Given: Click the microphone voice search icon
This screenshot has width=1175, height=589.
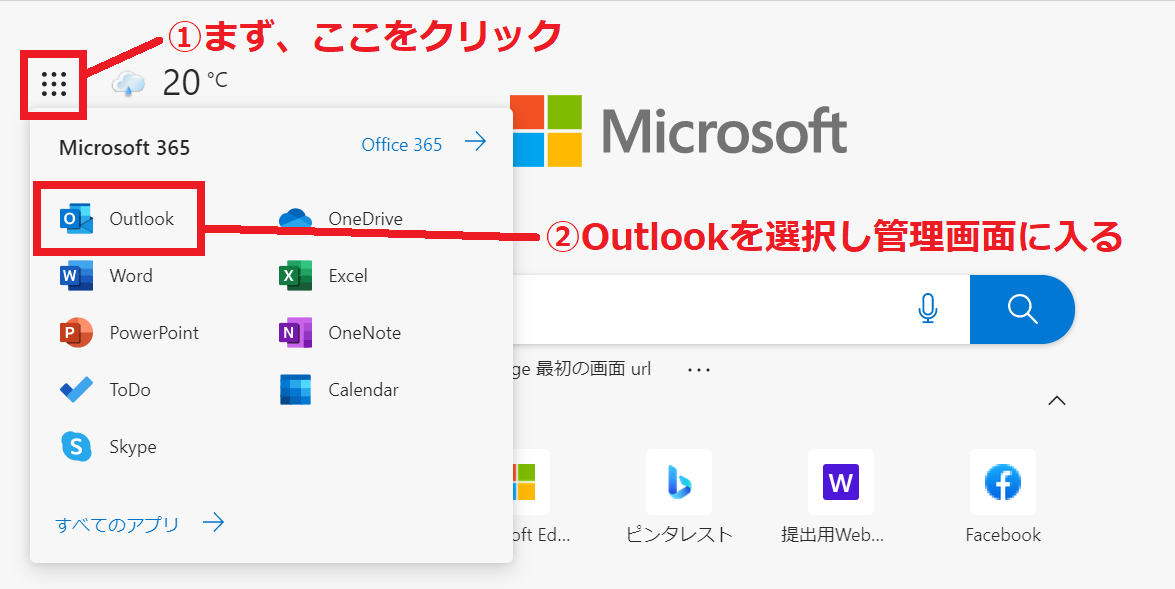Looking at the screenshot, I should point(928,309).
